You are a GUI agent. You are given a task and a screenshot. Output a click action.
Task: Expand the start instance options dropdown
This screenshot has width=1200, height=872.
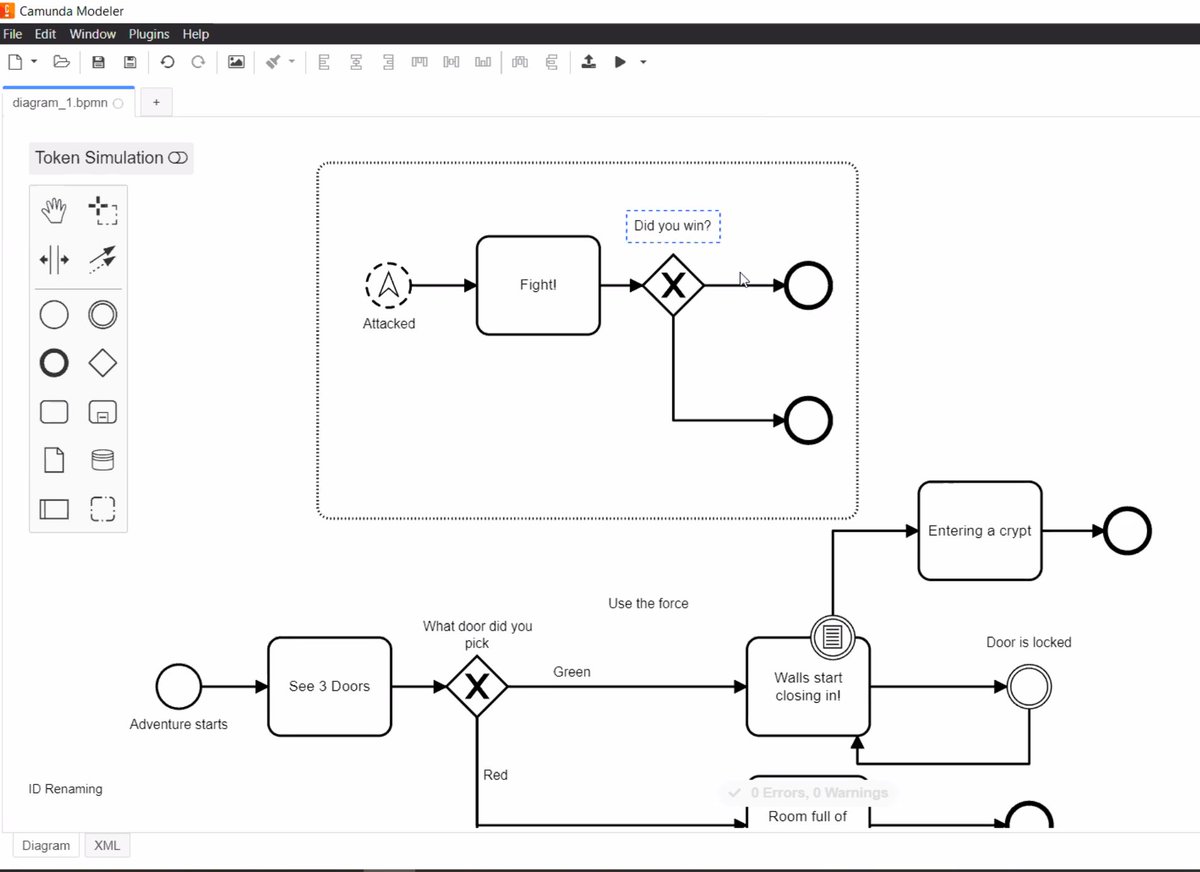(643, 61)
